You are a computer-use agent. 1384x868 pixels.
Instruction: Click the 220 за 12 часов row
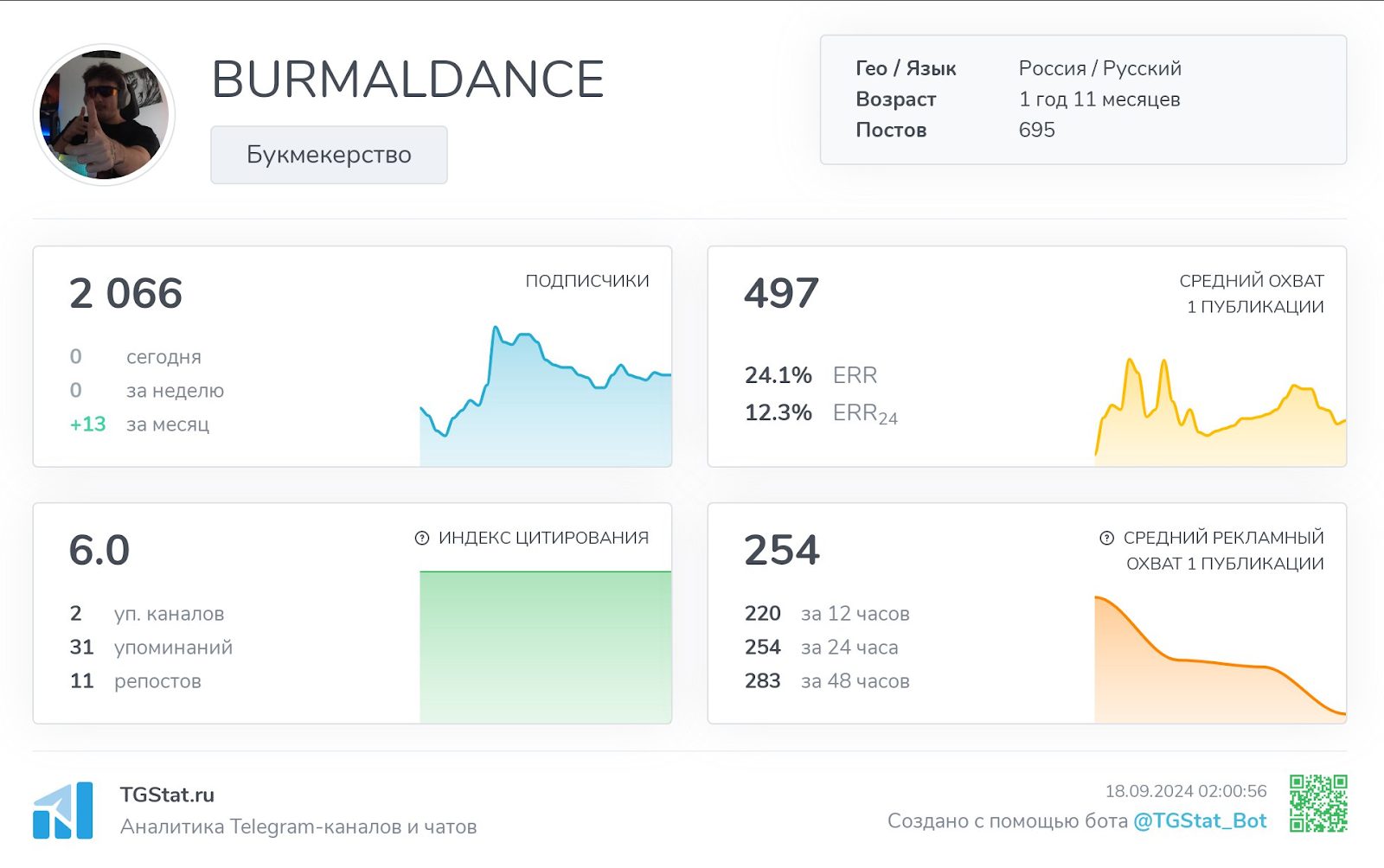827,614
